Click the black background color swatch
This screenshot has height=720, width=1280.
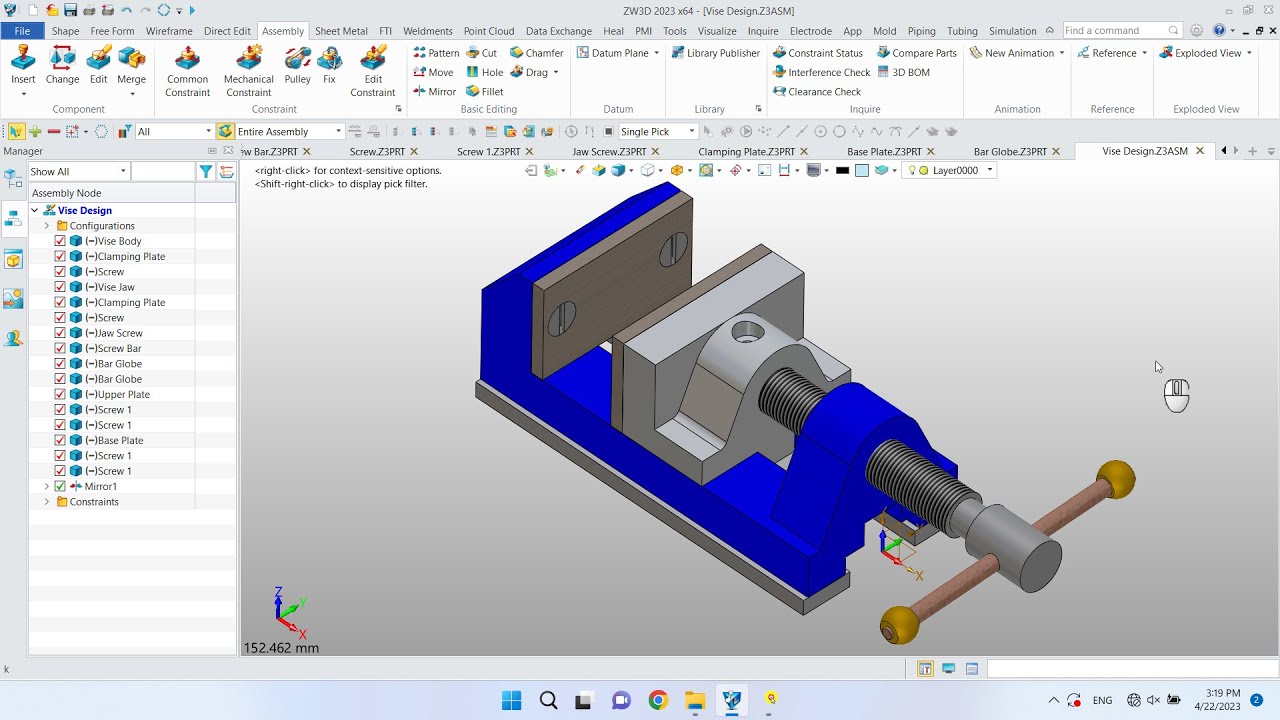point(842,170)
